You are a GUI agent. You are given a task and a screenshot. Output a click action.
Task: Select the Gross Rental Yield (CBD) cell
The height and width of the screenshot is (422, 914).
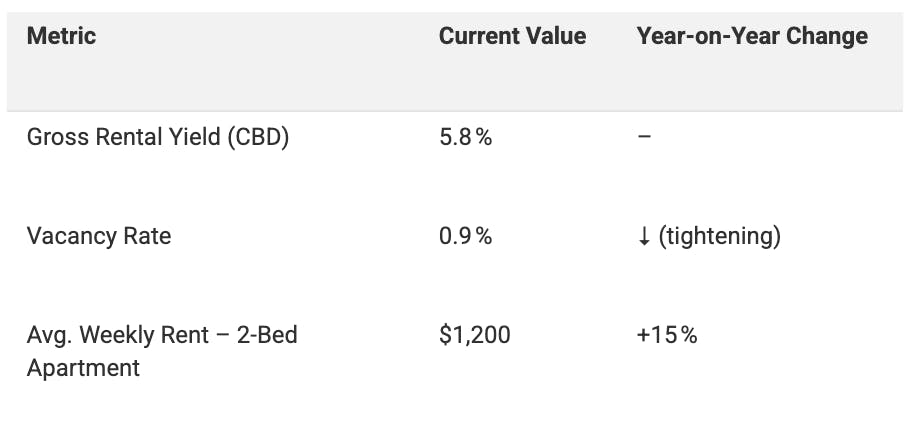pos(158,137)
